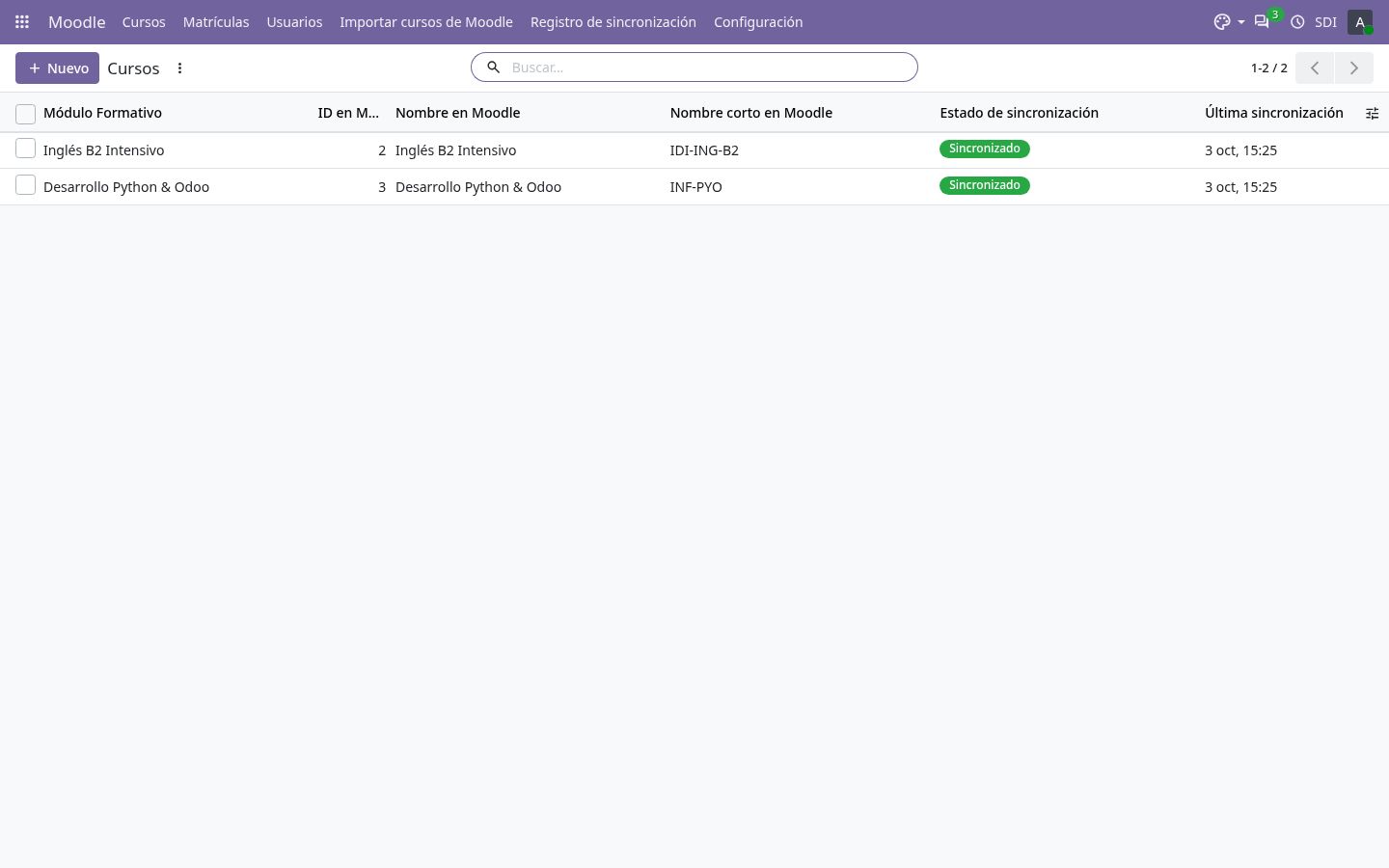
Task: Open the Cursos menu
Action: pos(144,21)
